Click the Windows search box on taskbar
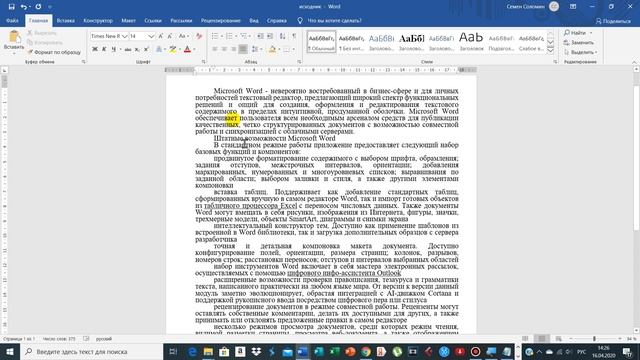The width and height of the screenshot is (640, 360). pos(92,351)
